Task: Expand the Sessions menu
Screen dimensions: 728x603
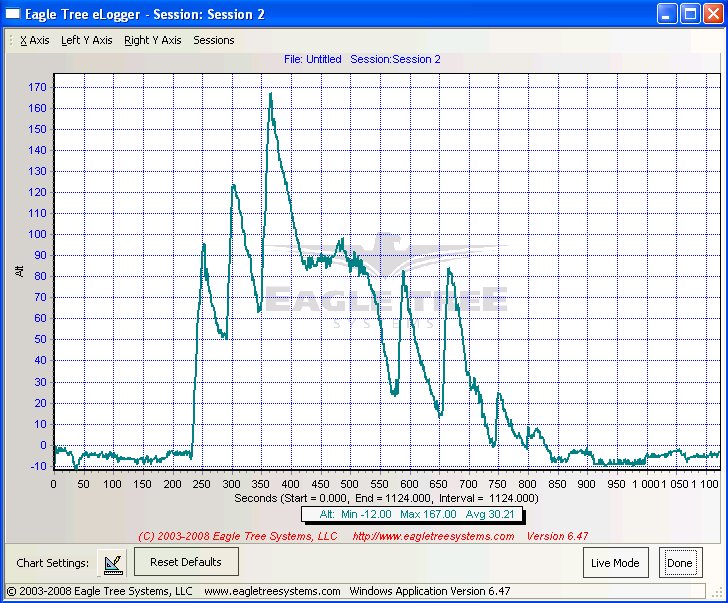Action: coord(213,40)
